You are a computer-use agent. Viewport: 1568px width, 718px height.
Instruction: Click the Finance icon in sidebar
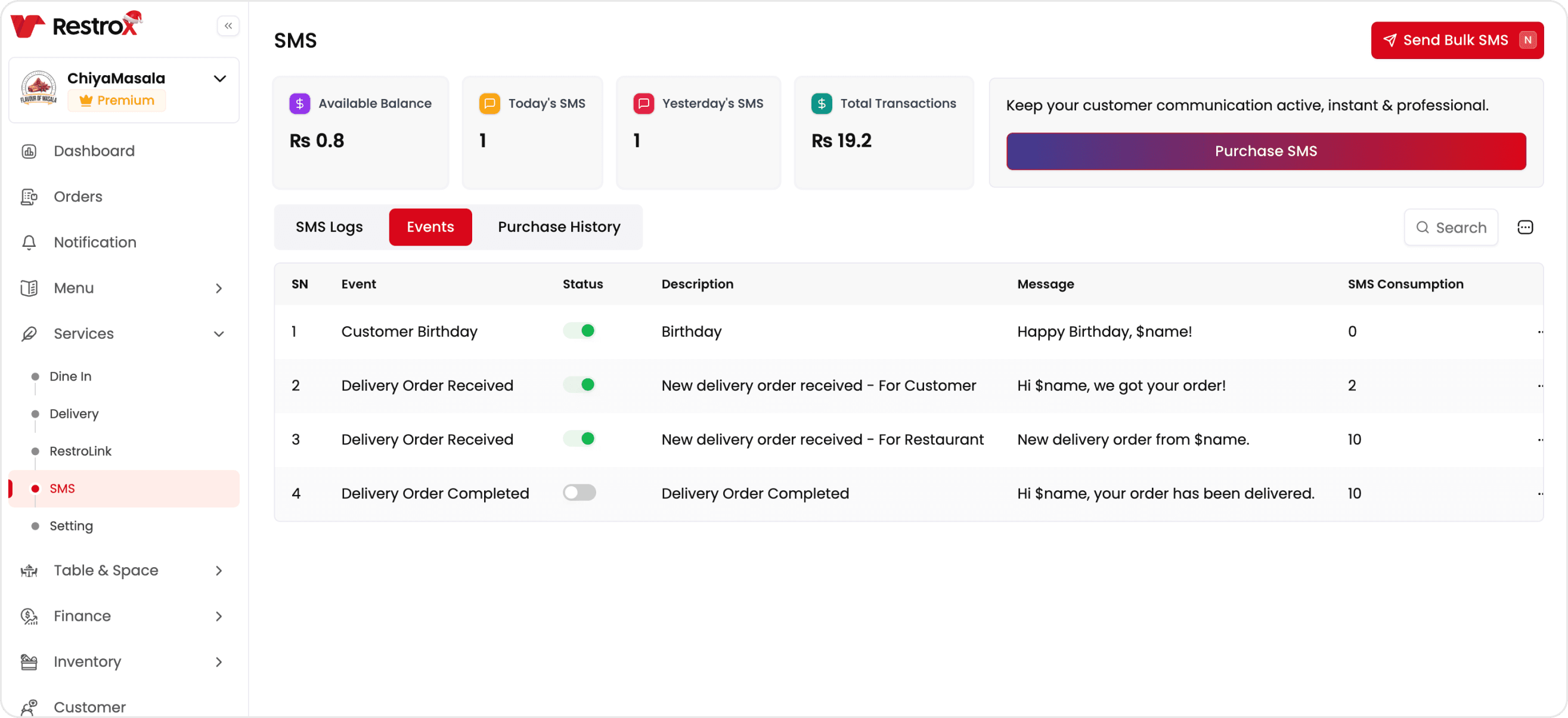pyautogui.click(x=29, y=616)
